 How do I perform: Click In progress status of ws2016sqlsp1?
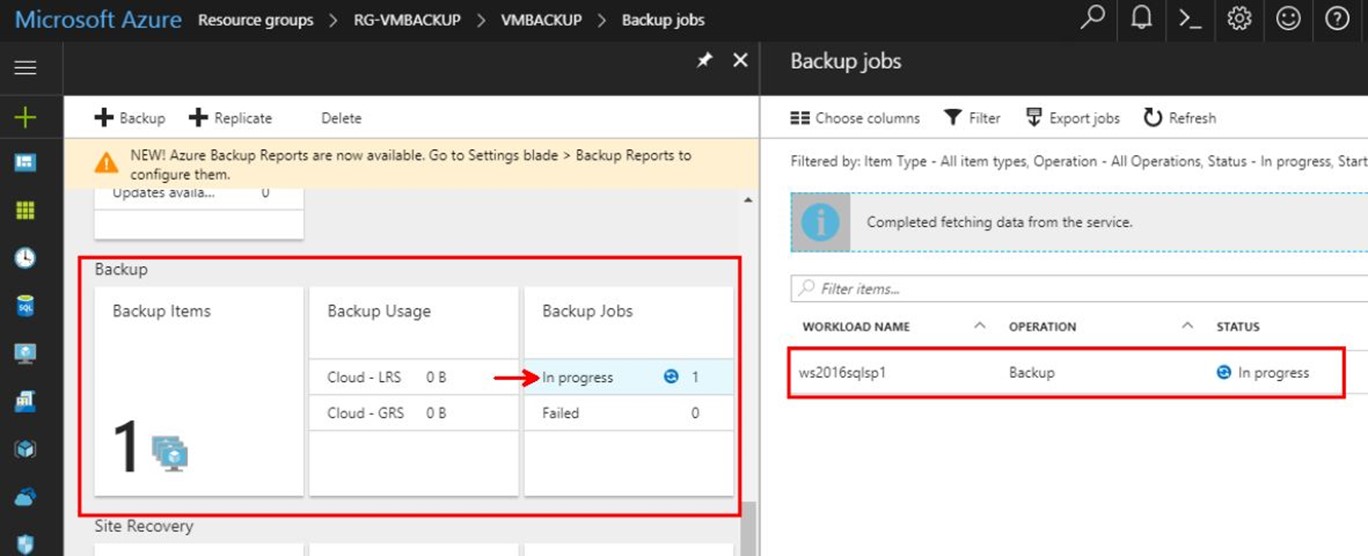coord(1262,372)
